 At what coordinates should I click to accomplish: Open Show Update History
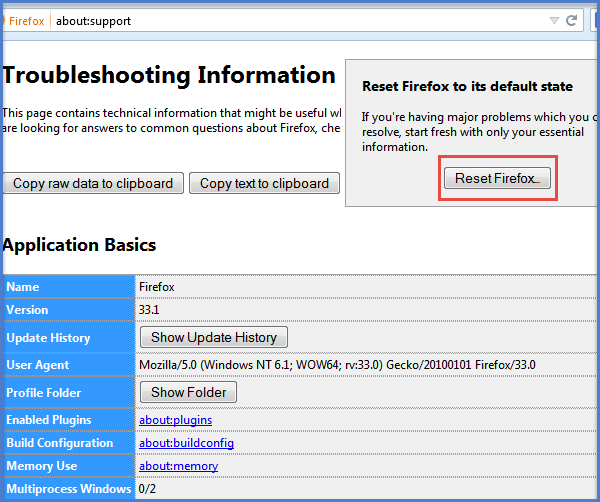(213, 337)
